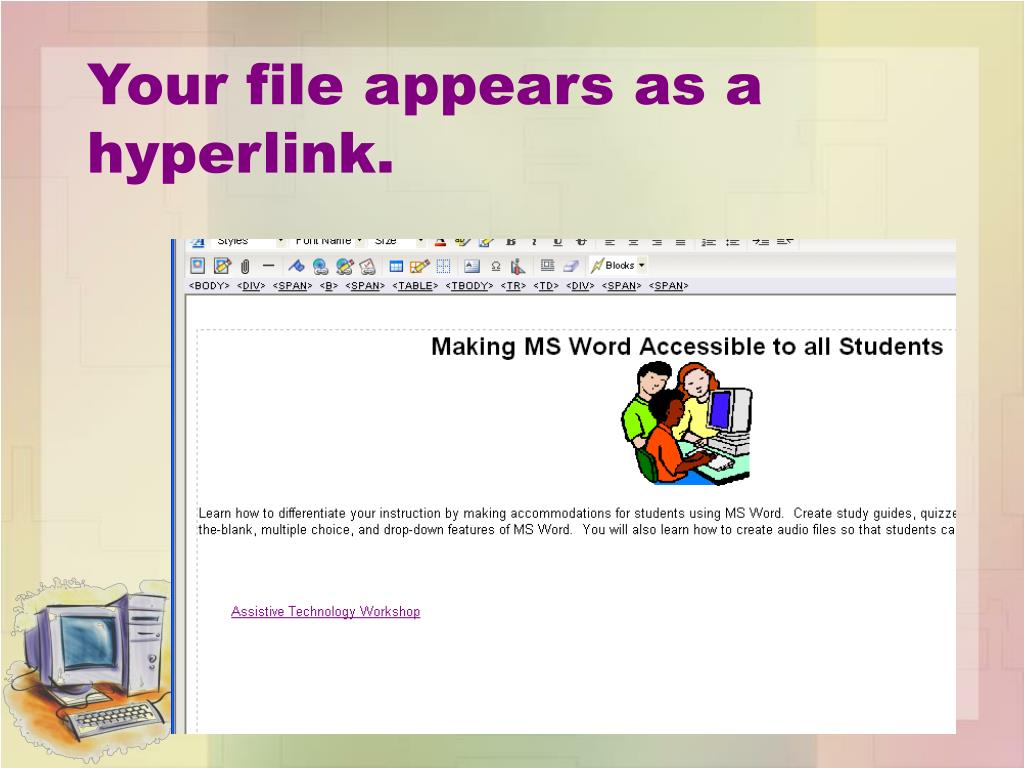
Task: Click the Edit Hyperlink globe-with-pencil icon
Action: point(344,266)
